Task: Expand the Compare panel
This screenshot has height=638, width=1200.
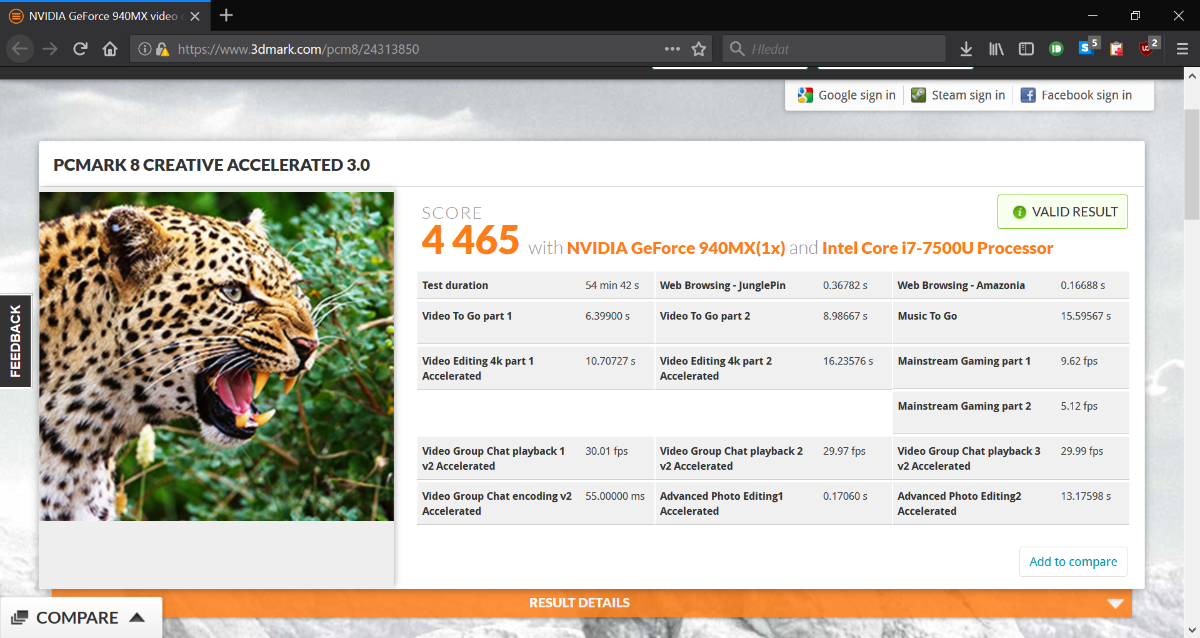Action: [x=80, y=618]
